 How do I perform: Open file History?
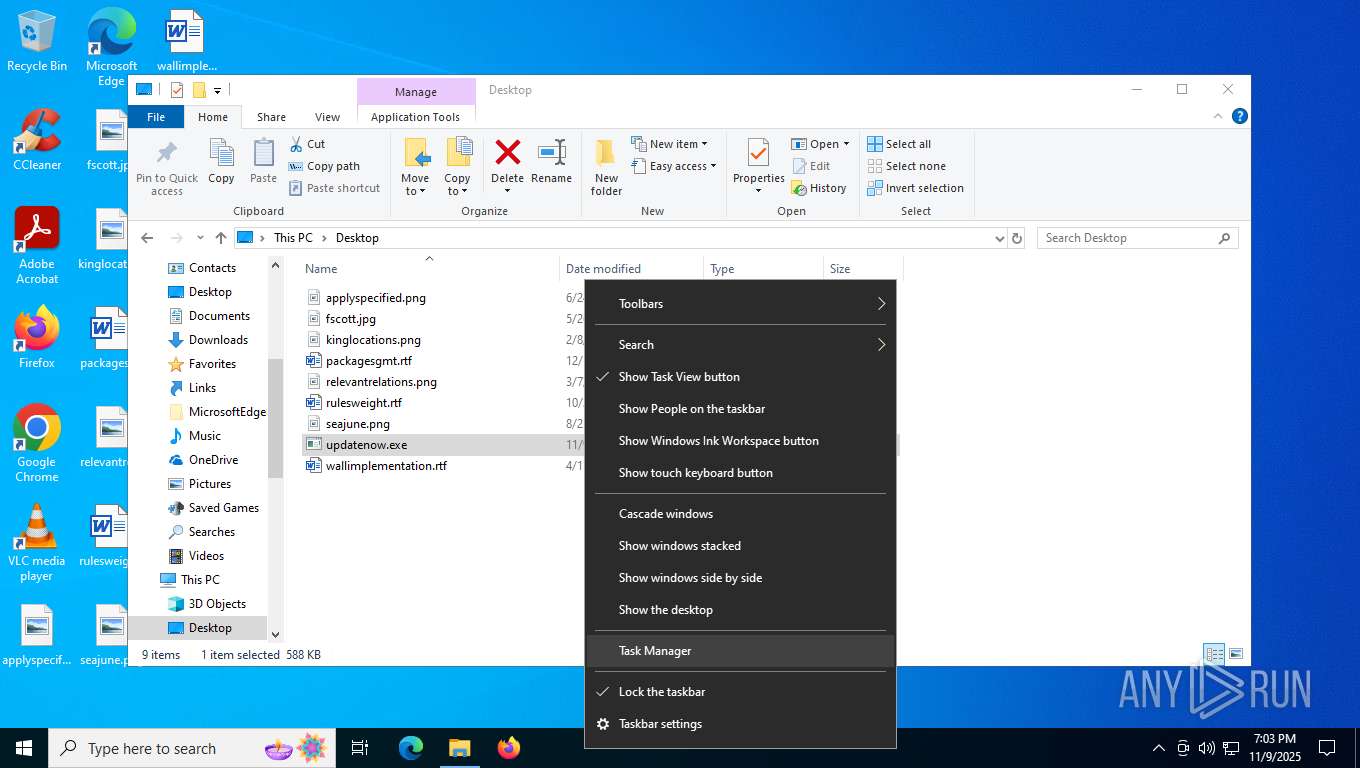pos(819,188)
